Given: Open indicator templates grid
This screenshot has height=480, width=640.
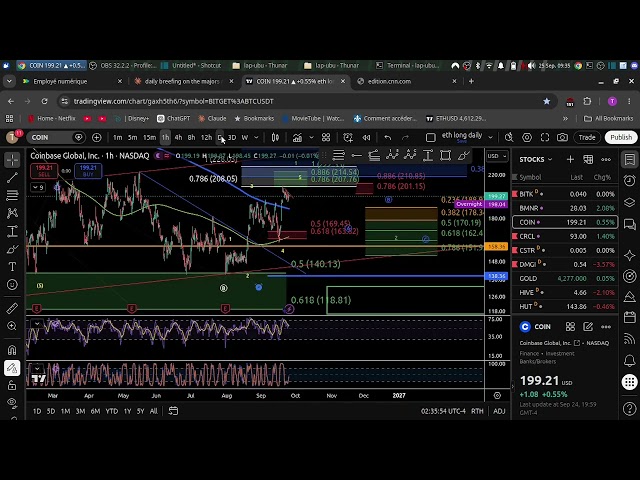Looking at the screenshot, I should coord(326,138).
